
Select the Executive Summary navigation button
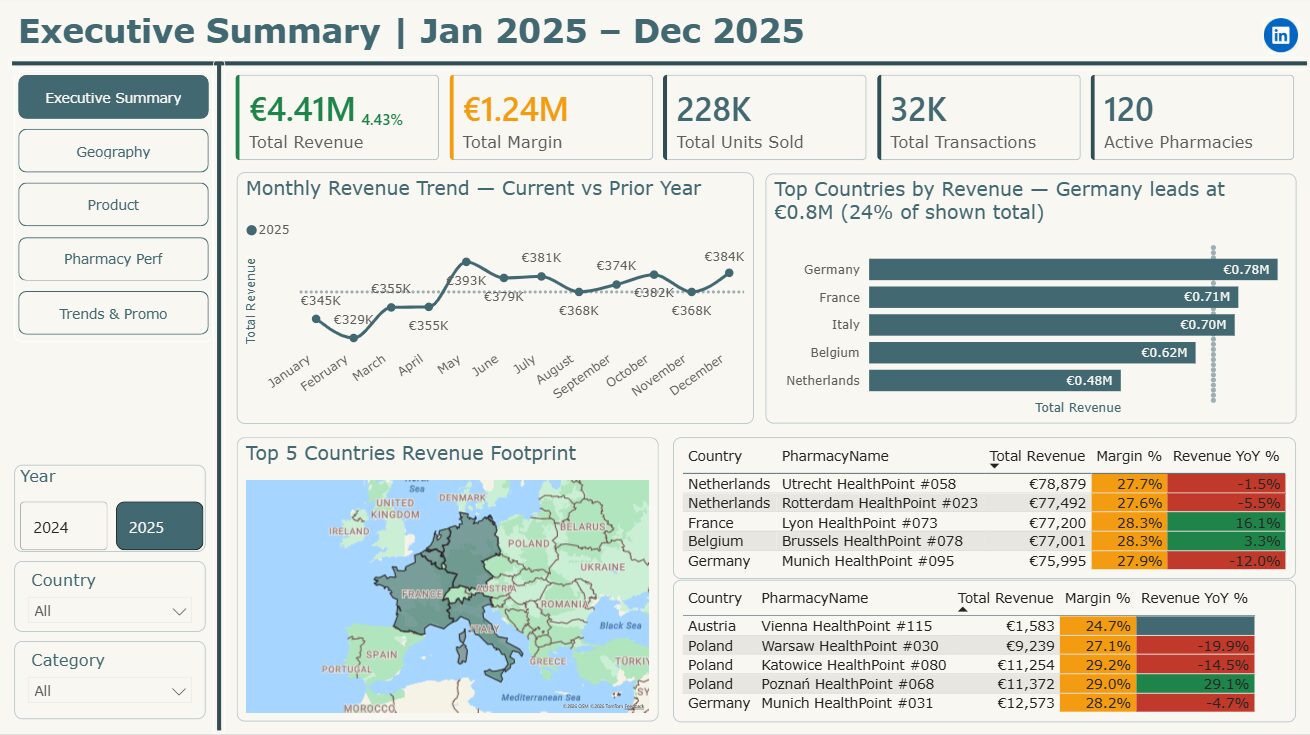click(113, 97)
